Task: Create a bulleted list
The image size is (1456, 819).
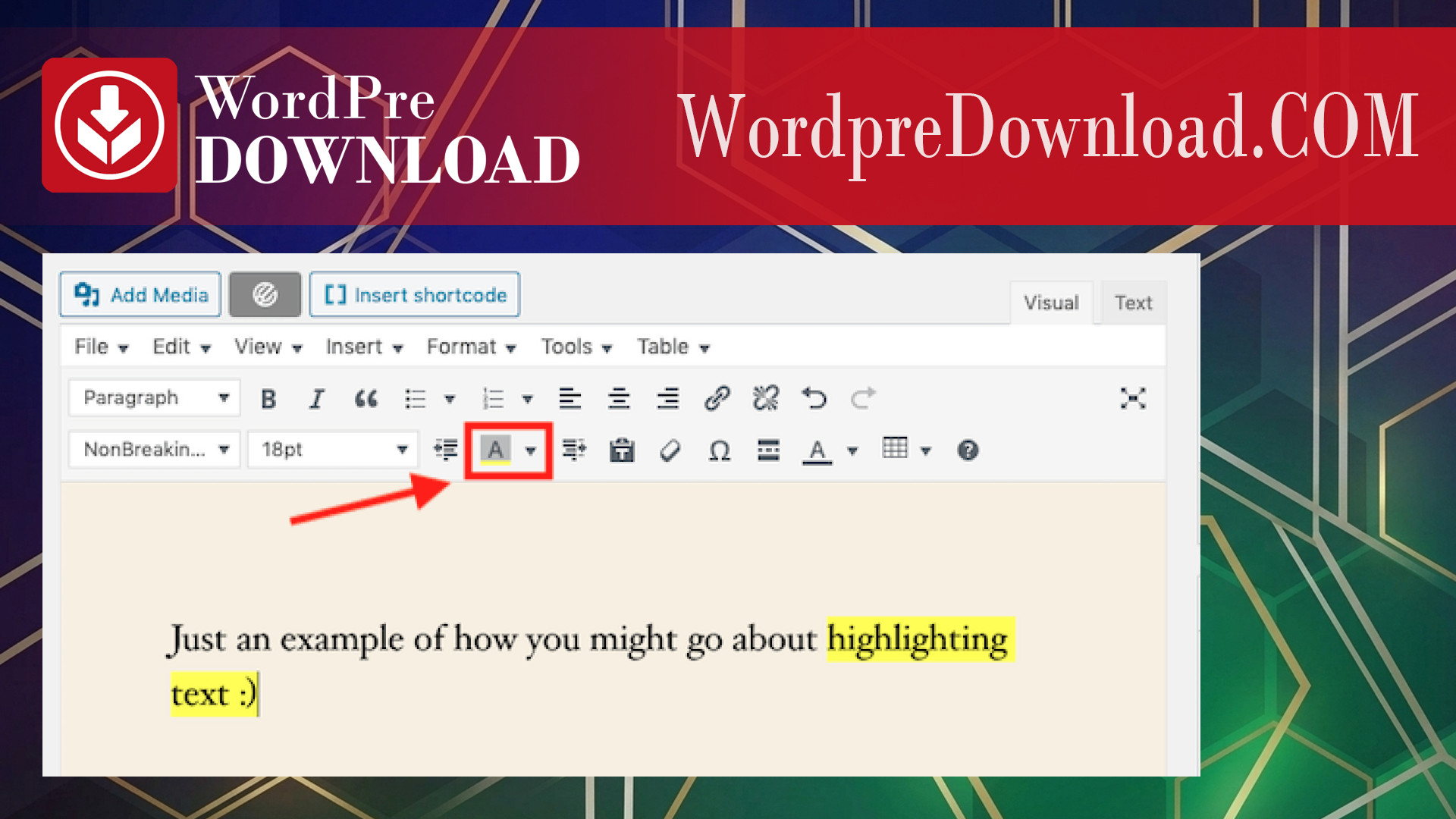Action: pos(416,399)
